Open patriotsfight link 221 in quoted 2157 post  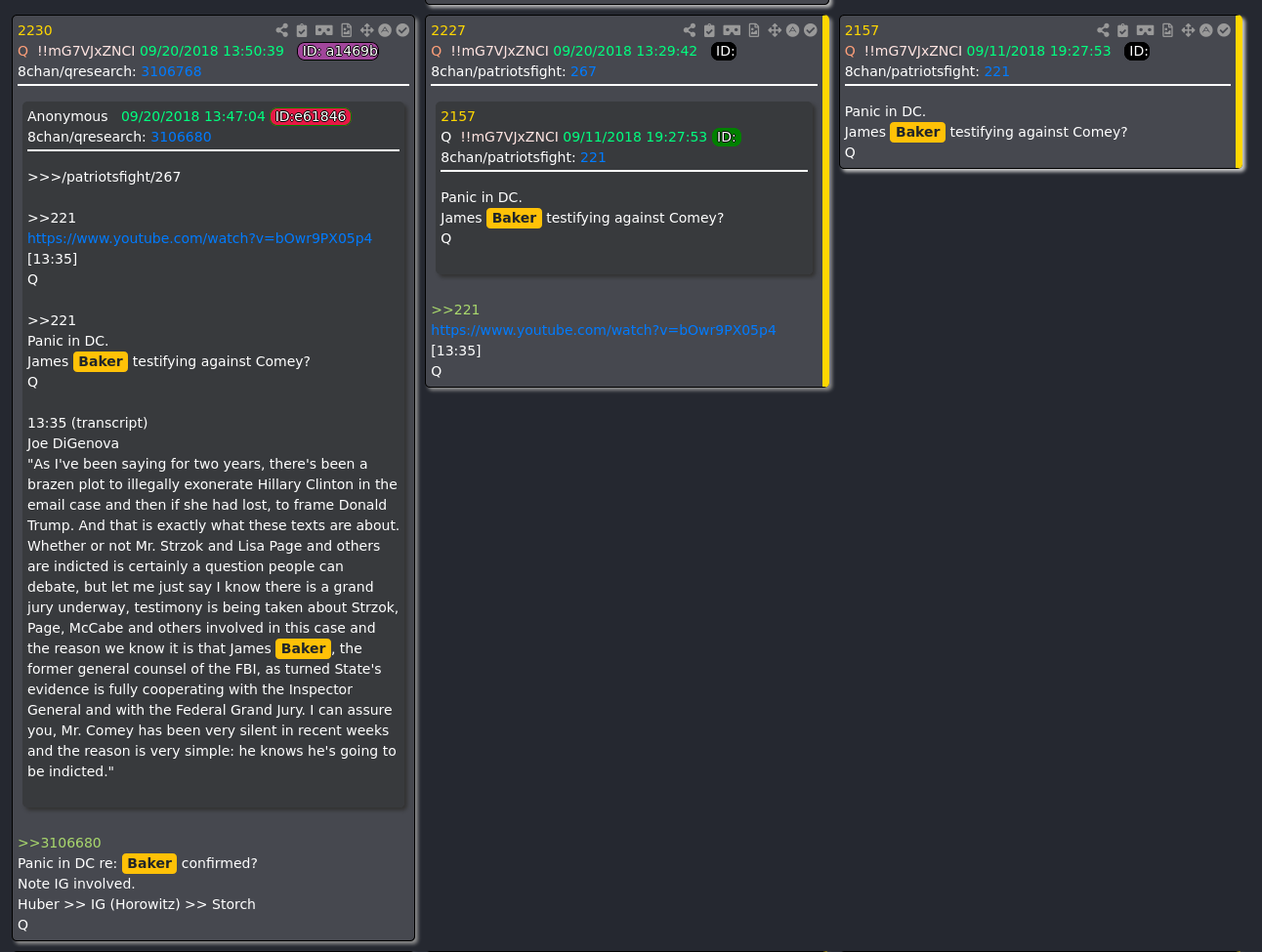[x=593, y=157]
